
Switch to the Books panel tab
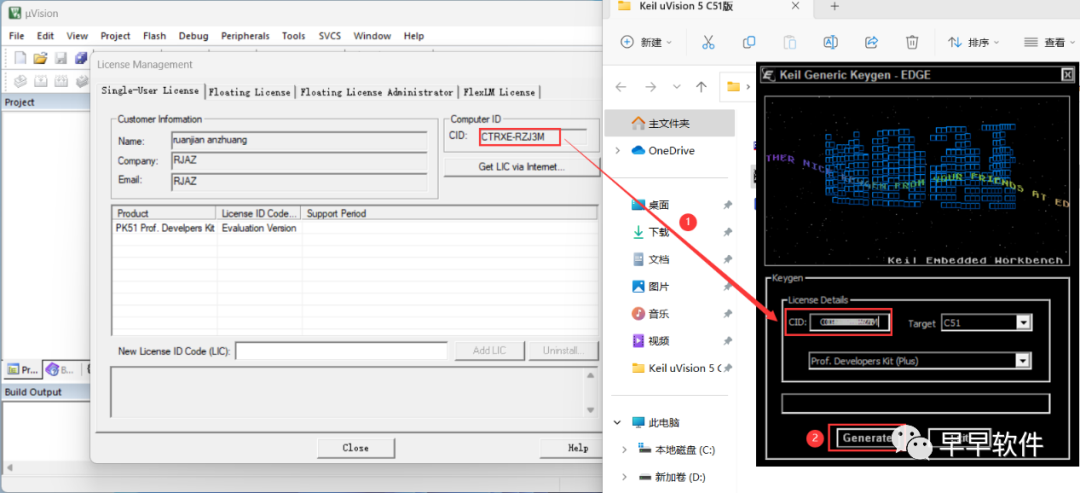point(60,370)
